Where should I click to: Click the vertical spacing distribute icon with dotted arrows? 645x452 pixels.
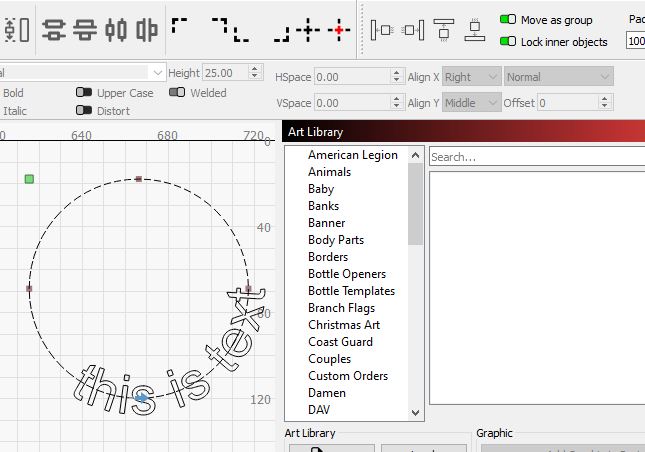coord(10,30)
